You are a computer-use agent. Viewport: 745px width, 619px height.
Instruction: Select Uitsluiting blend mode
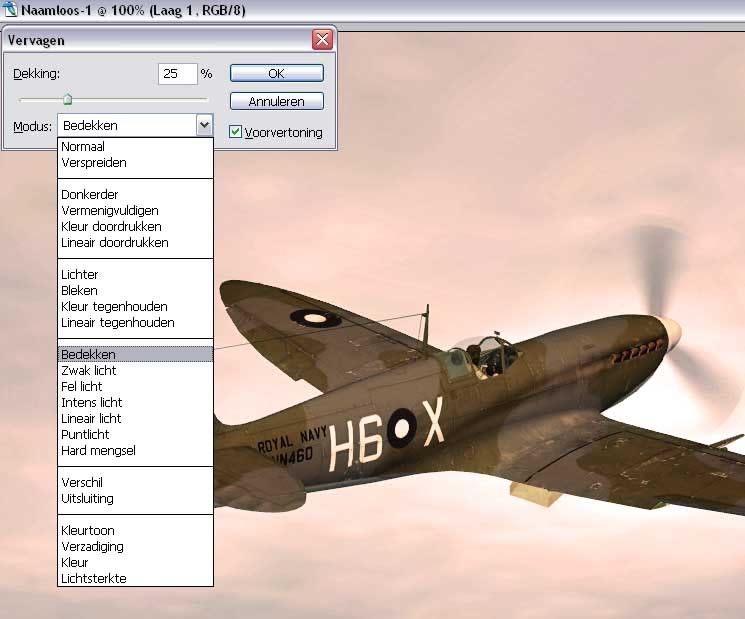point(135,498)
